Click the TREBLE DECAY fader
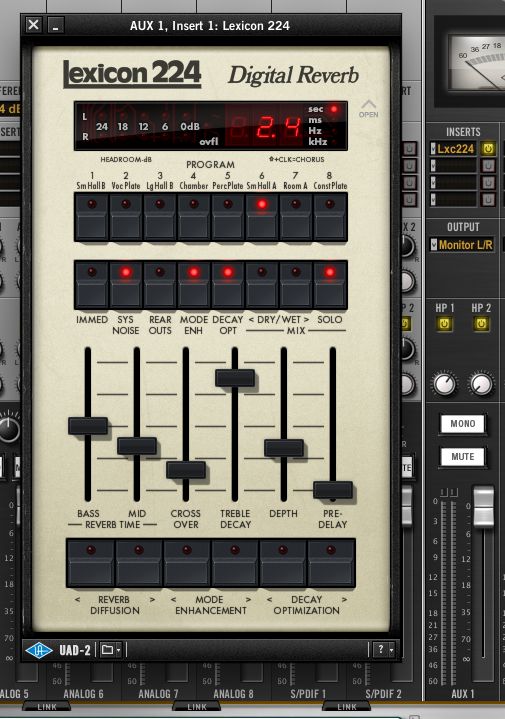Viewport: 505px width, 719px height. coord(235,378)
